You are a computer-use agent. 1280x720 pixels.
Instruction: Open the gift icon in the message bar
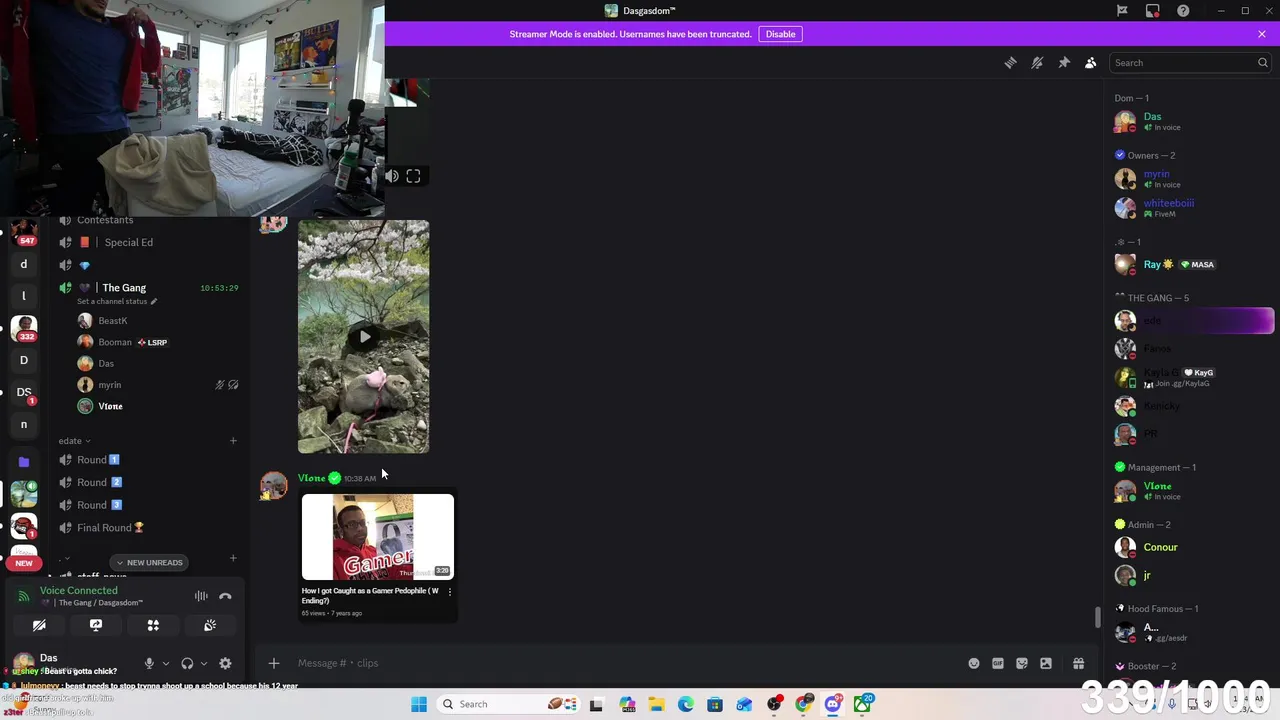coord(1078,663)
